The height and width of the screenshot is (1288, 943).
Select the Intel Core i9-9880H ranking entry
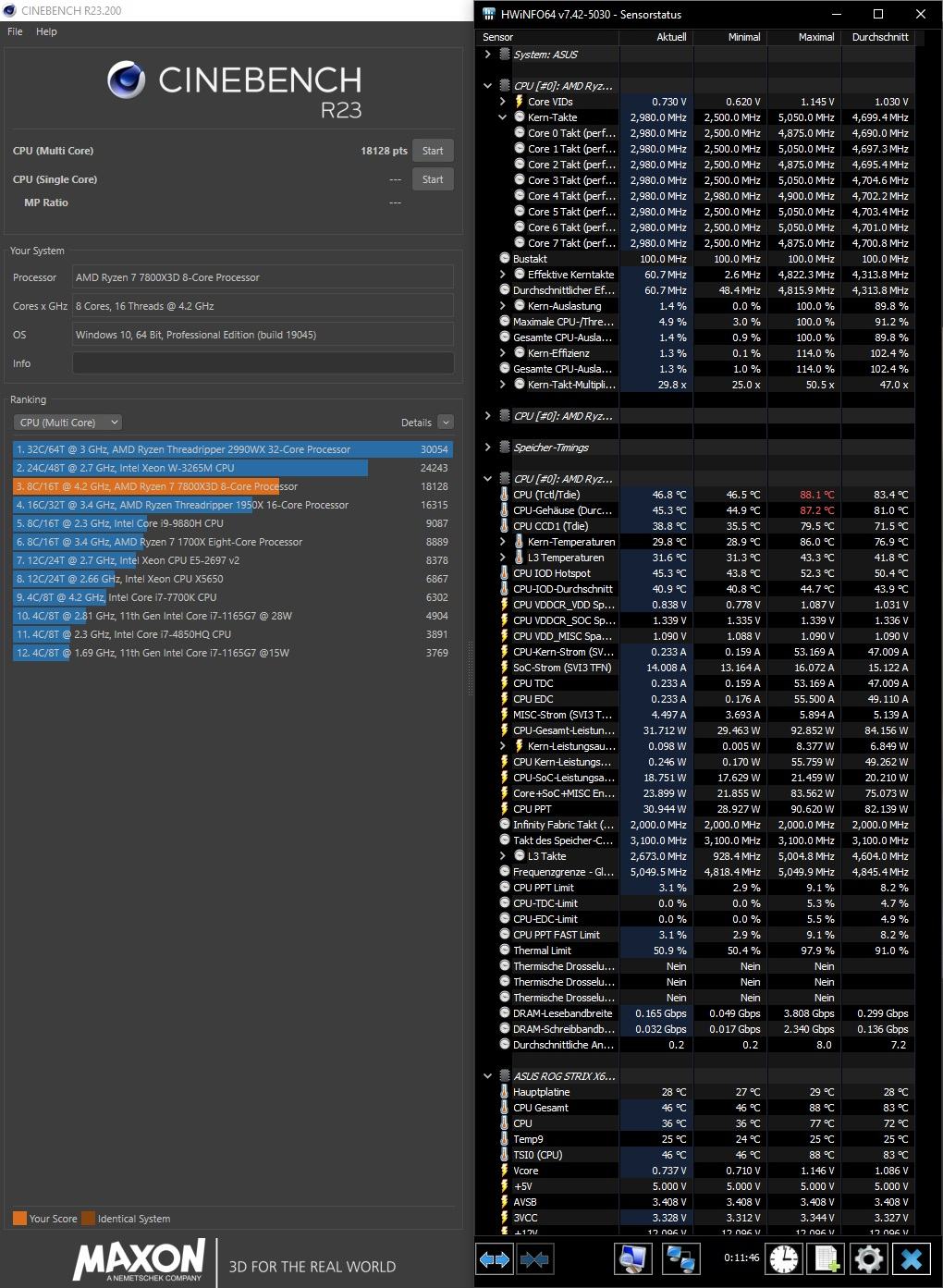click(x=233, y=523)
